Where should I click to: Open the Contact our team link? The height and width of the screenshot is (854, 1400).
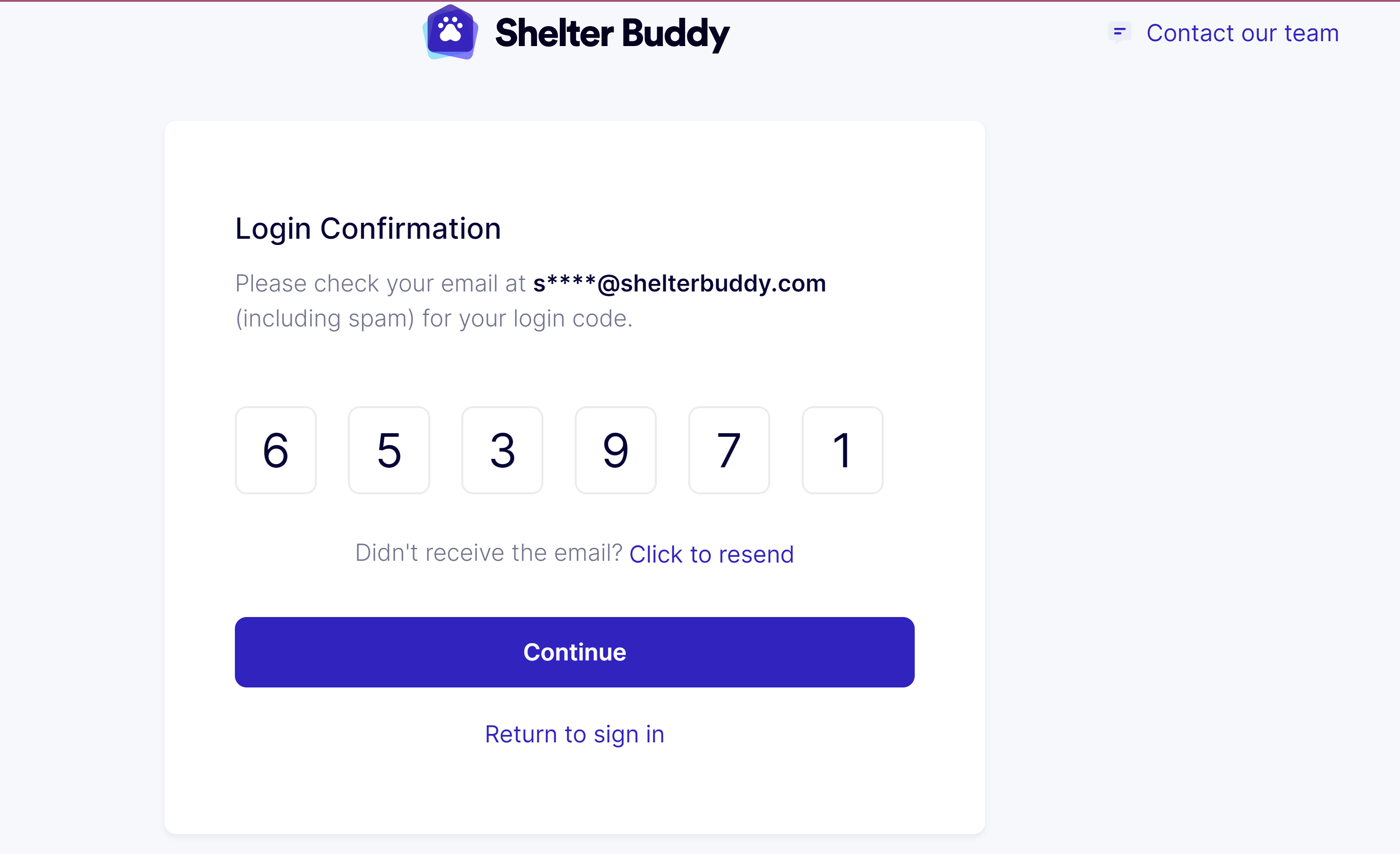tap(1242, 33)
